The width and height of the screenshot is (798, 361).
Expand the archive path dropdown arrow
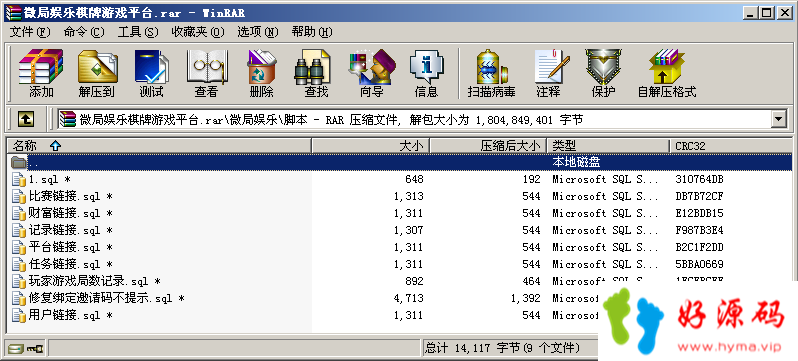[779, 120]
